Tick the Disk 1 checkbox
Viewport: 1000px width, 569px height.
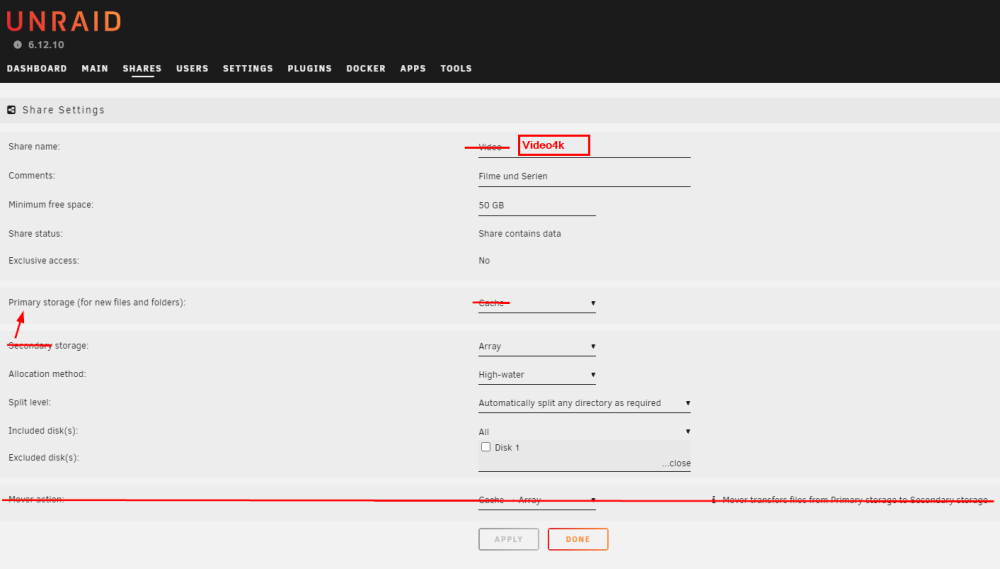[x=486, y=447]
